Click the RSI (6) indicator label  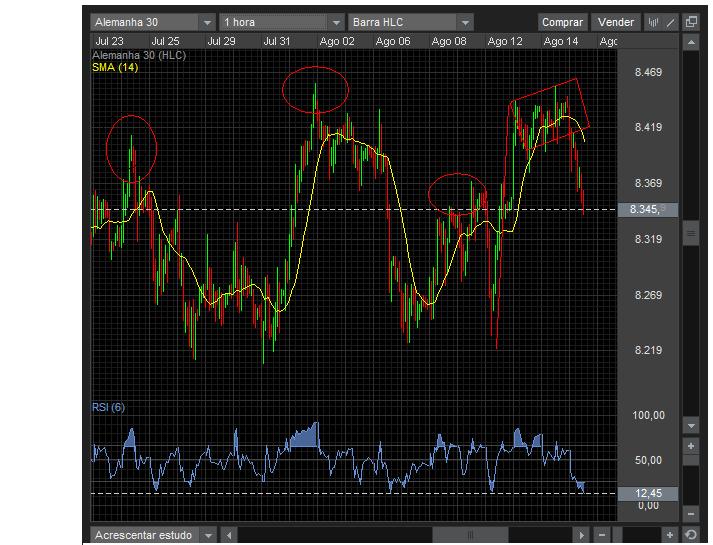click(x=108, y=407)
